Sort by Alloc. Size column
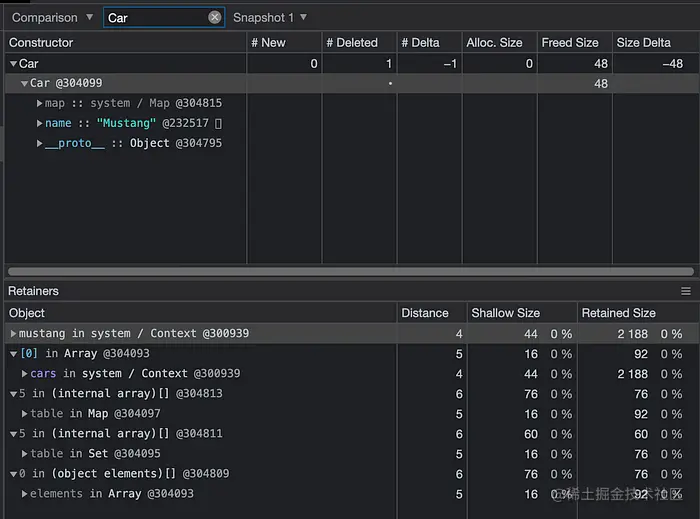Image resolution: width=700 pixels, height=519 pixels. pyautogui.click(x=500, y=42)
